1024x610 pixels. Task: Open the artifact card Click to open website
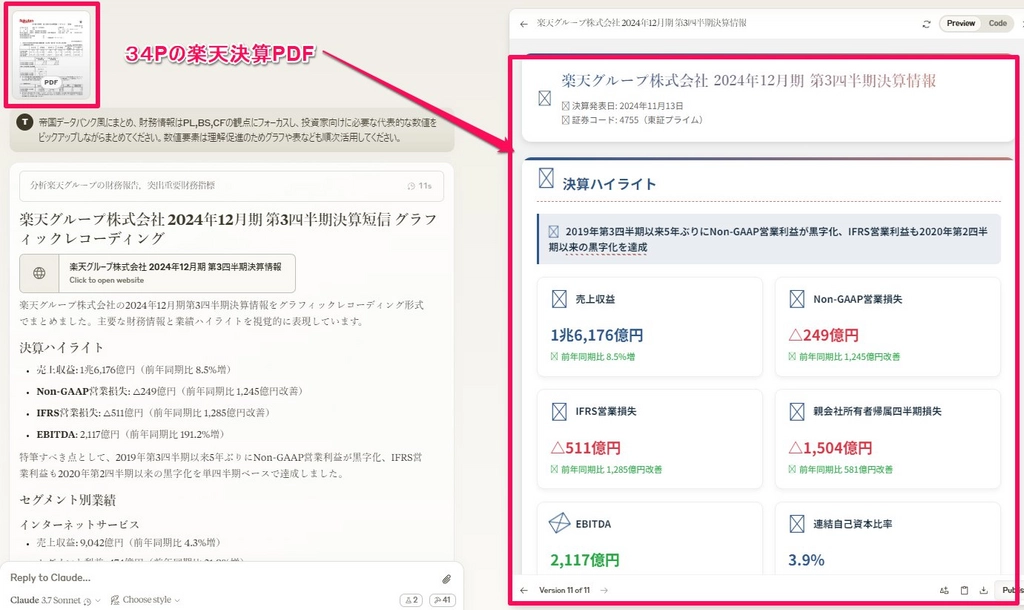point(157,273)
